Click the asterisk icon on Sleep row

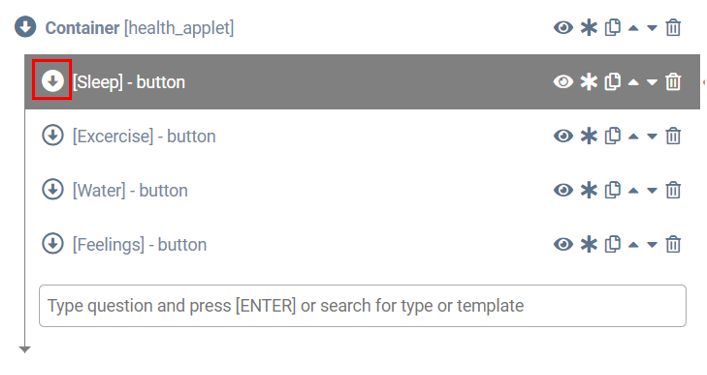588,82
